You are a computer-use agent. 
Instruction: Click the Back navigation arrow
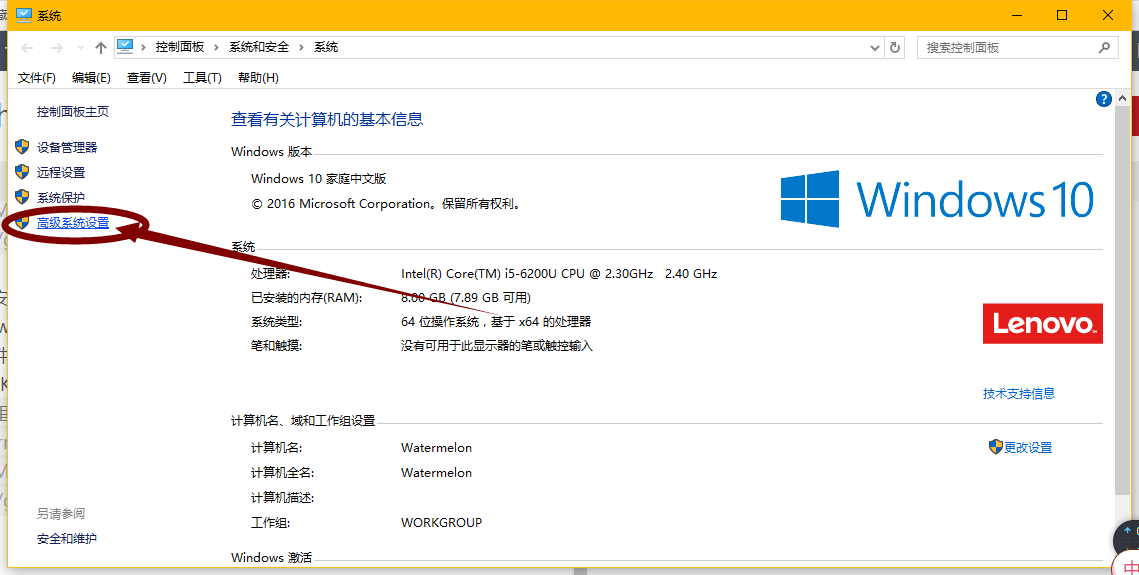point(27,48)
